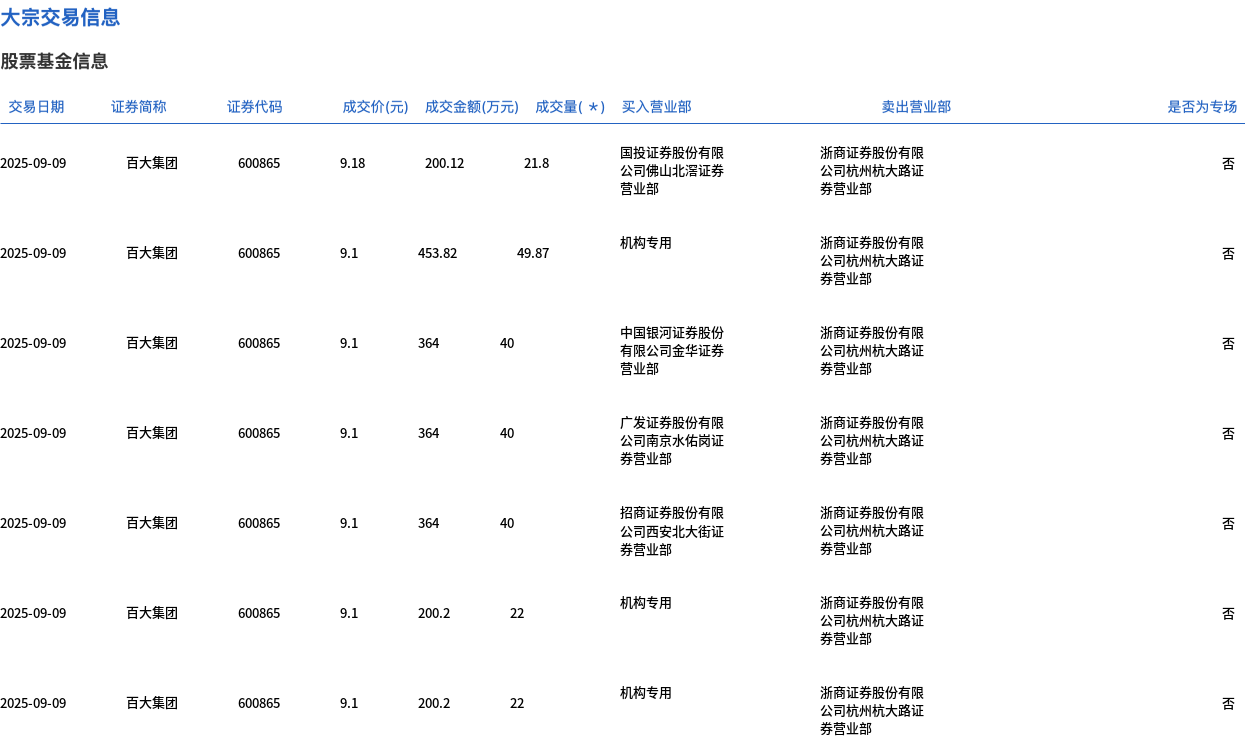Click the 200.12 amount cell
This screenshot has width=1245, height=754.
[444, 163]
